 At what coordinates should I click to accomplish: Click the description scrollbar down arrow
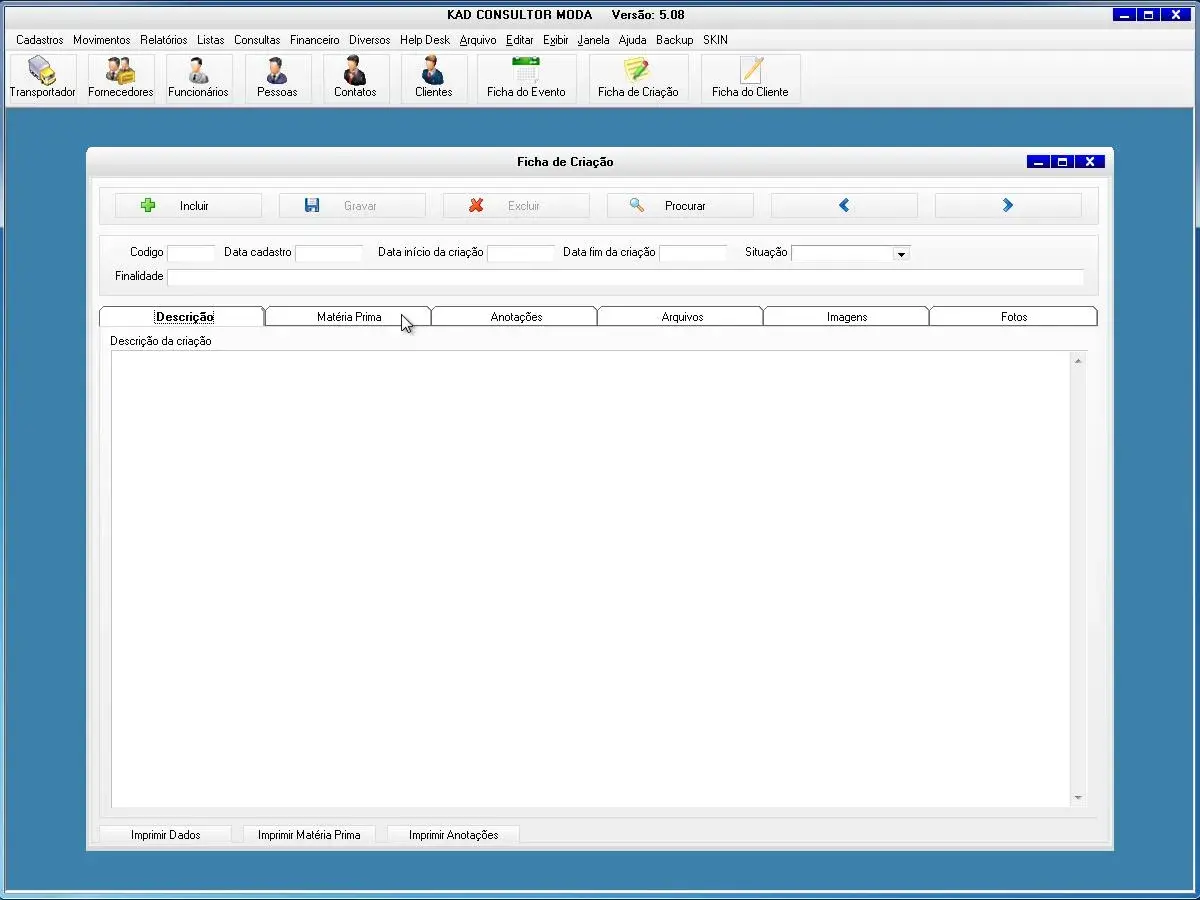1078,798
